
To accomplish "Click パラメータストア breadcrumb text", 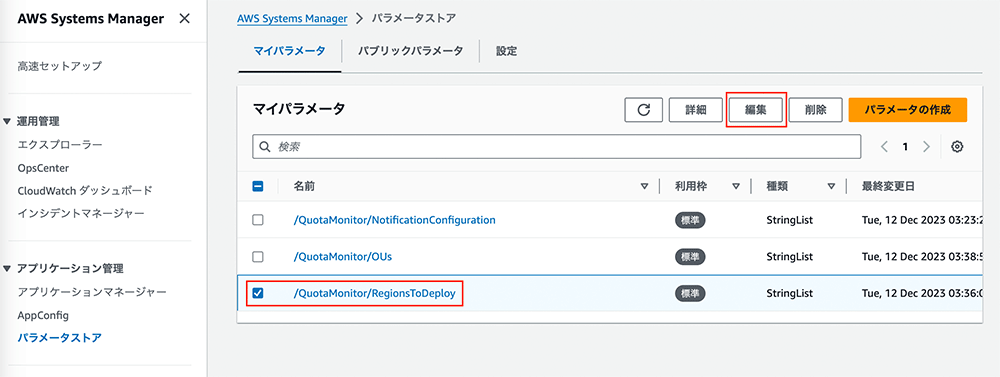I will [414, 18].
